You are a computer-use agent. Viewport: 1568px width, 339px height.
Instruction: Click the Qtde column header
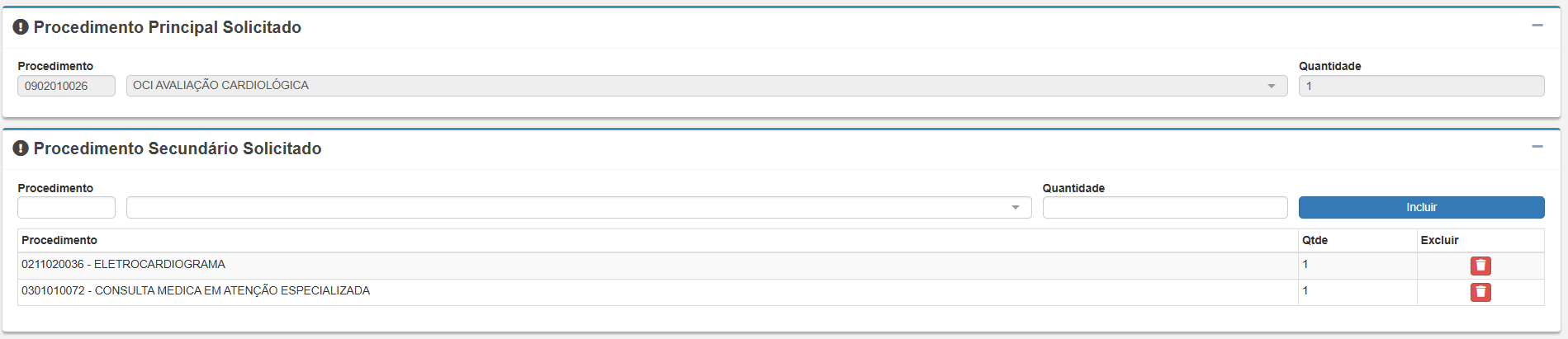[x=1315, y=241]
